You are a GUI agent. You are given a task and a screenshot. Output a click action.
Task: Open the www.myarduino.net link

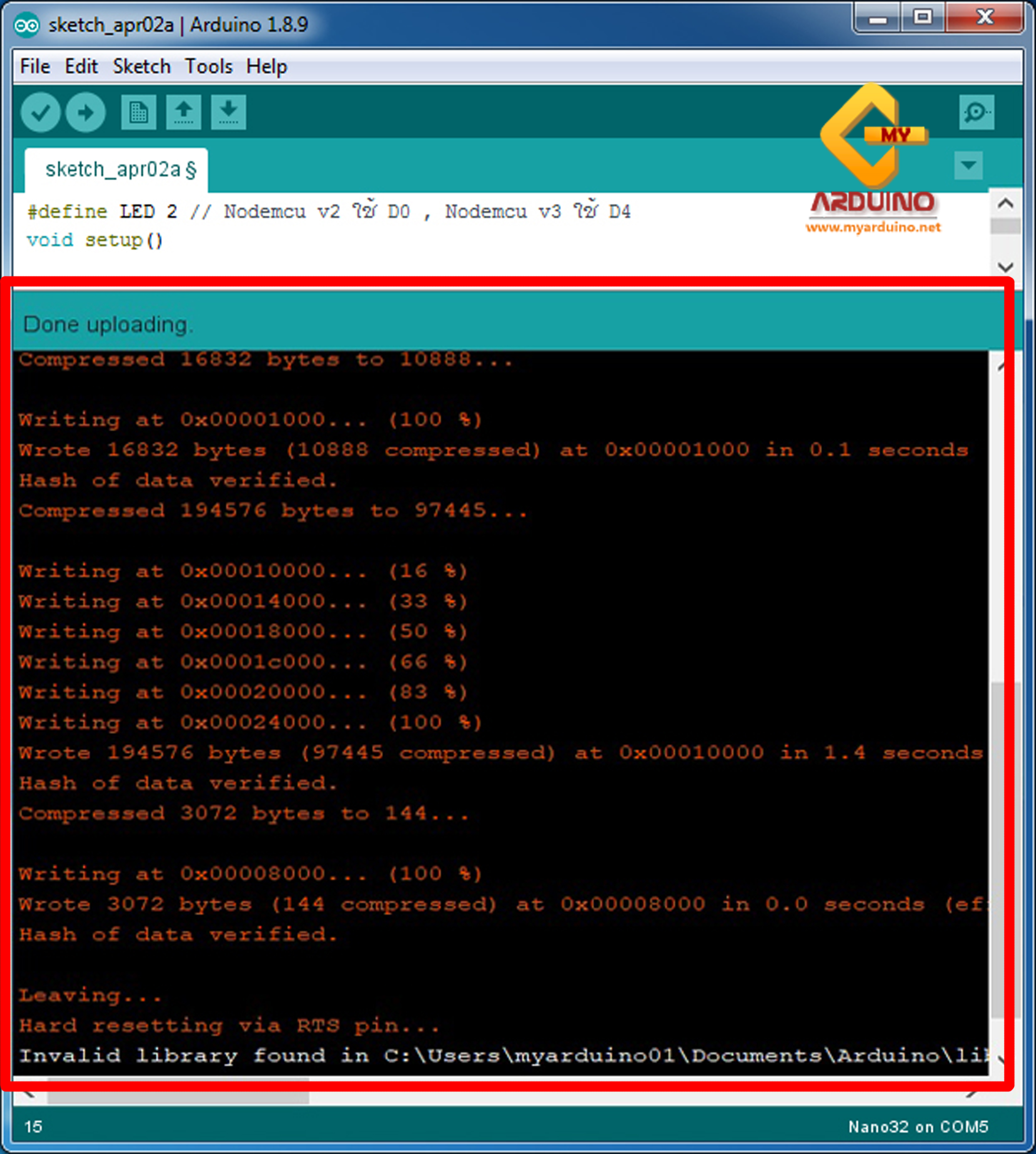(873, 227)
